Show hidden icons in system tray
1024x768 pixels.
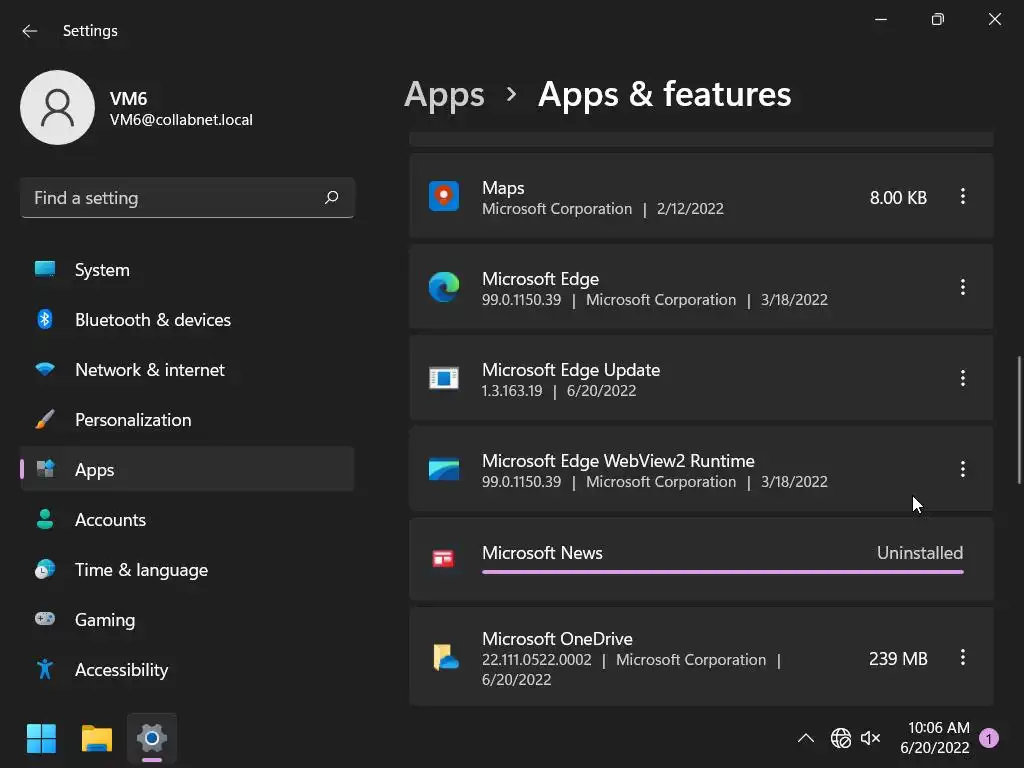[x=805, y=739]
